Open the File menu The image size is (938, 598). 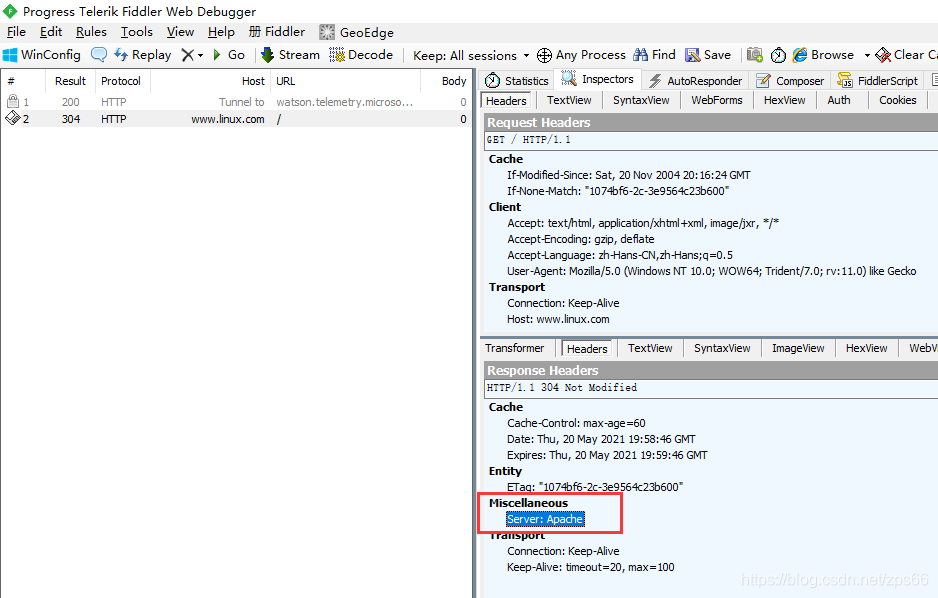click(16, 32)
